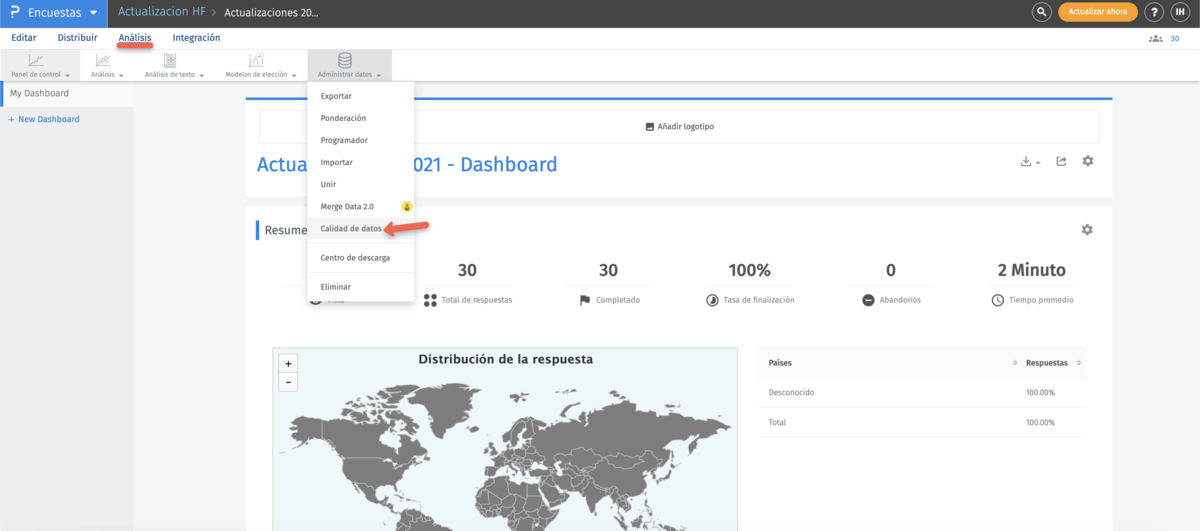1200x531 pixels.
Task: Expand the Panel de control dropdown arrow
Action: pos(67,75)
